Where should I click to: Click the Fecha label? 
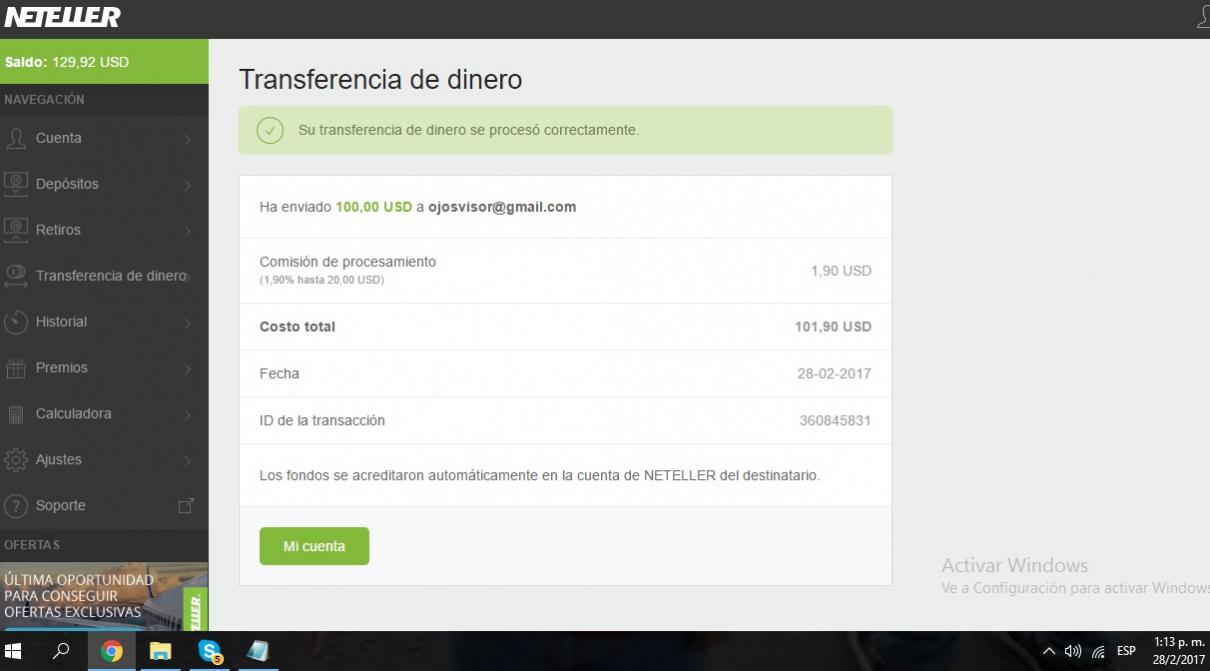279,374
